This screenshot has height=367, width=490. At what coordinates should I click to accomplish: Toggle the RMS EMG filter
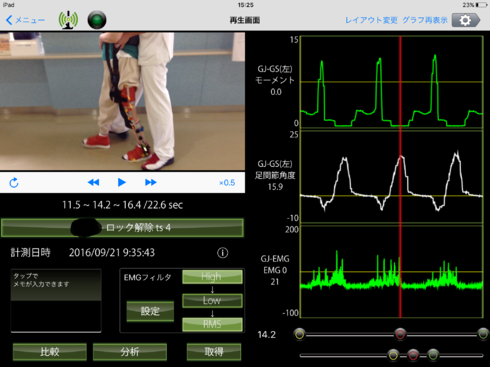(212, 324)
